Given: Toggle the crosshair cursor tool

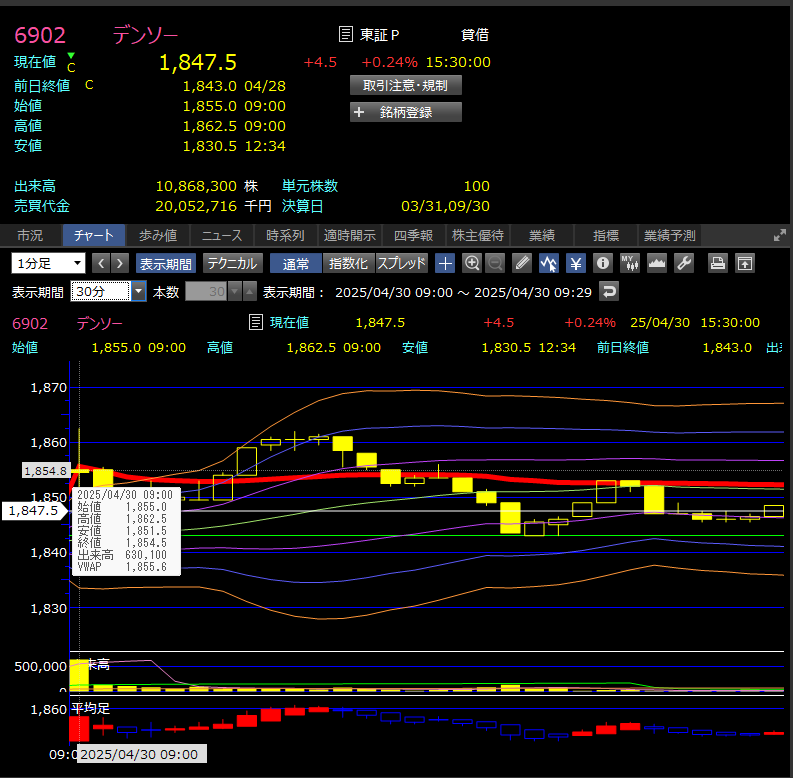Looking at the screenshot, I should pos(445,264).
